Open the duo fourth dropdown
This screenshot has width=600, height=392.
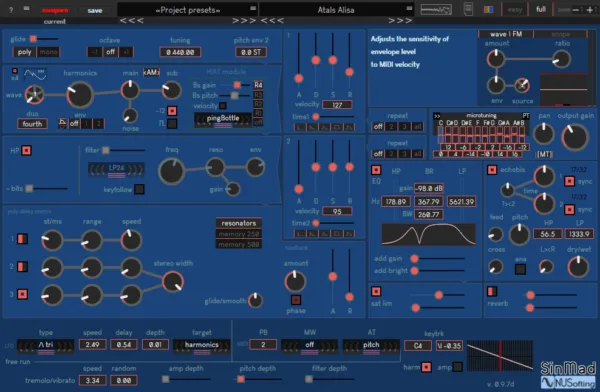pyautogui.click(x=32, y=124)
